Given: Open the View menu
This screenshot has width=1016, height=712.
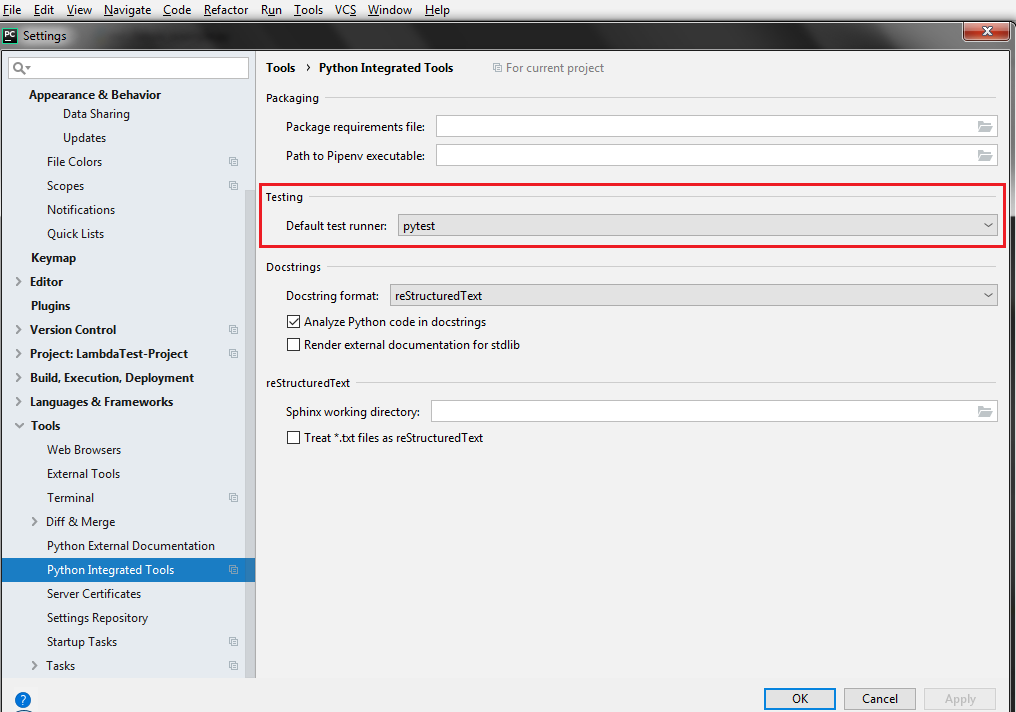Looking at the screenshot, I should click(x=79, y=10).
